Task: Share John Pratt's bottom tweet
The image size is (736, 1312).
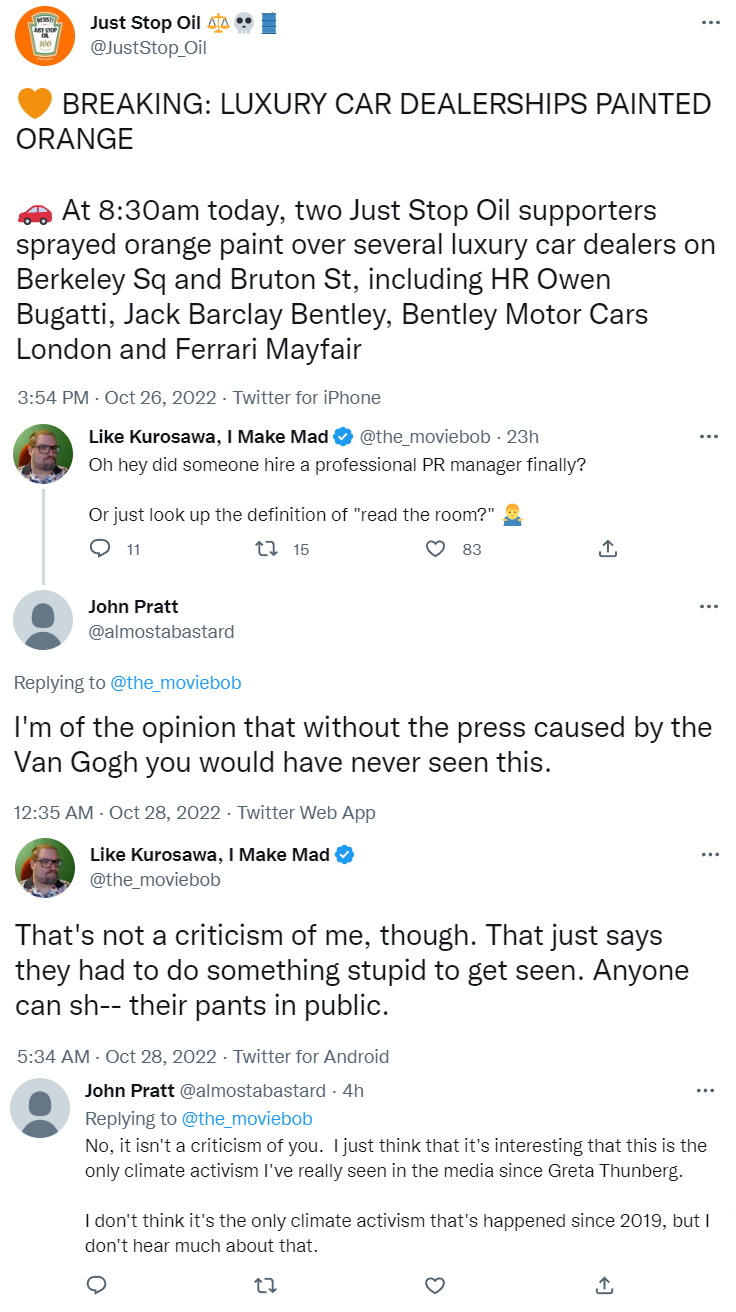Action: pyautogui.click(x=605, y=1284)
